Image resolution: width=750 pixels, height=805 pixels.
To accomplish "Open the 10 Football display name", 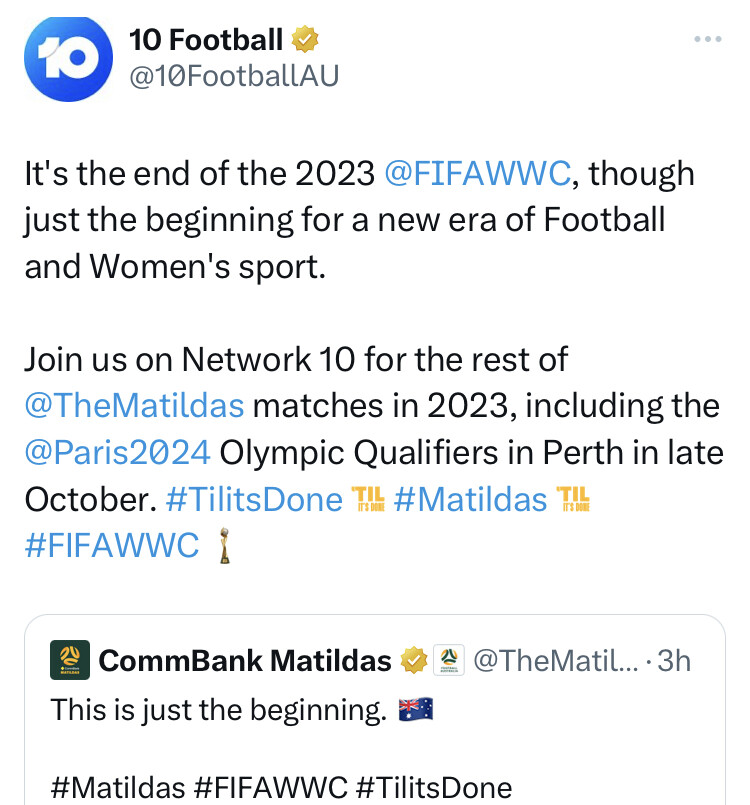I will (x=206, y=41).
